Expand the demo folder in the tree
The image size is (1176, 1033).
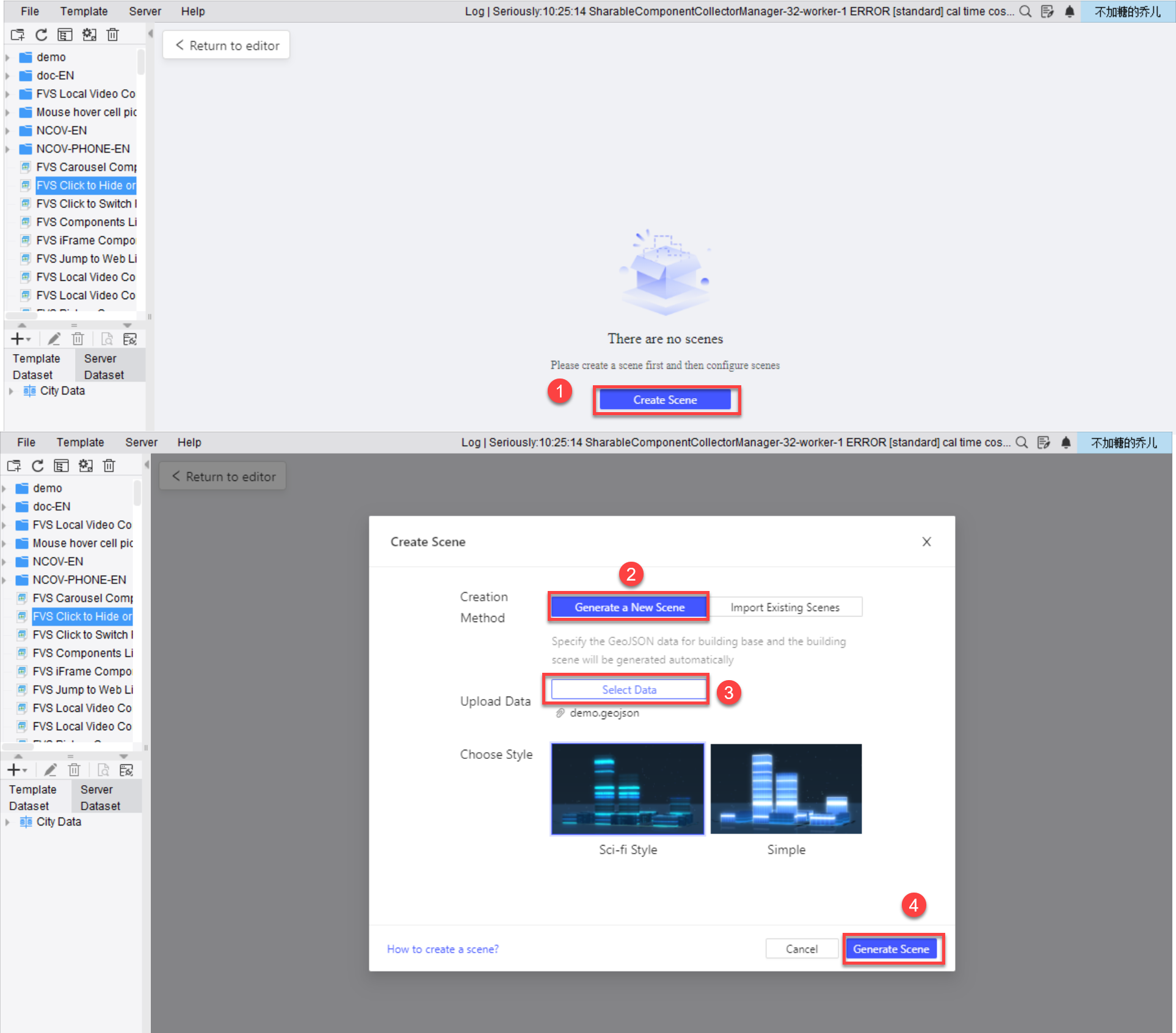(8, 57)
